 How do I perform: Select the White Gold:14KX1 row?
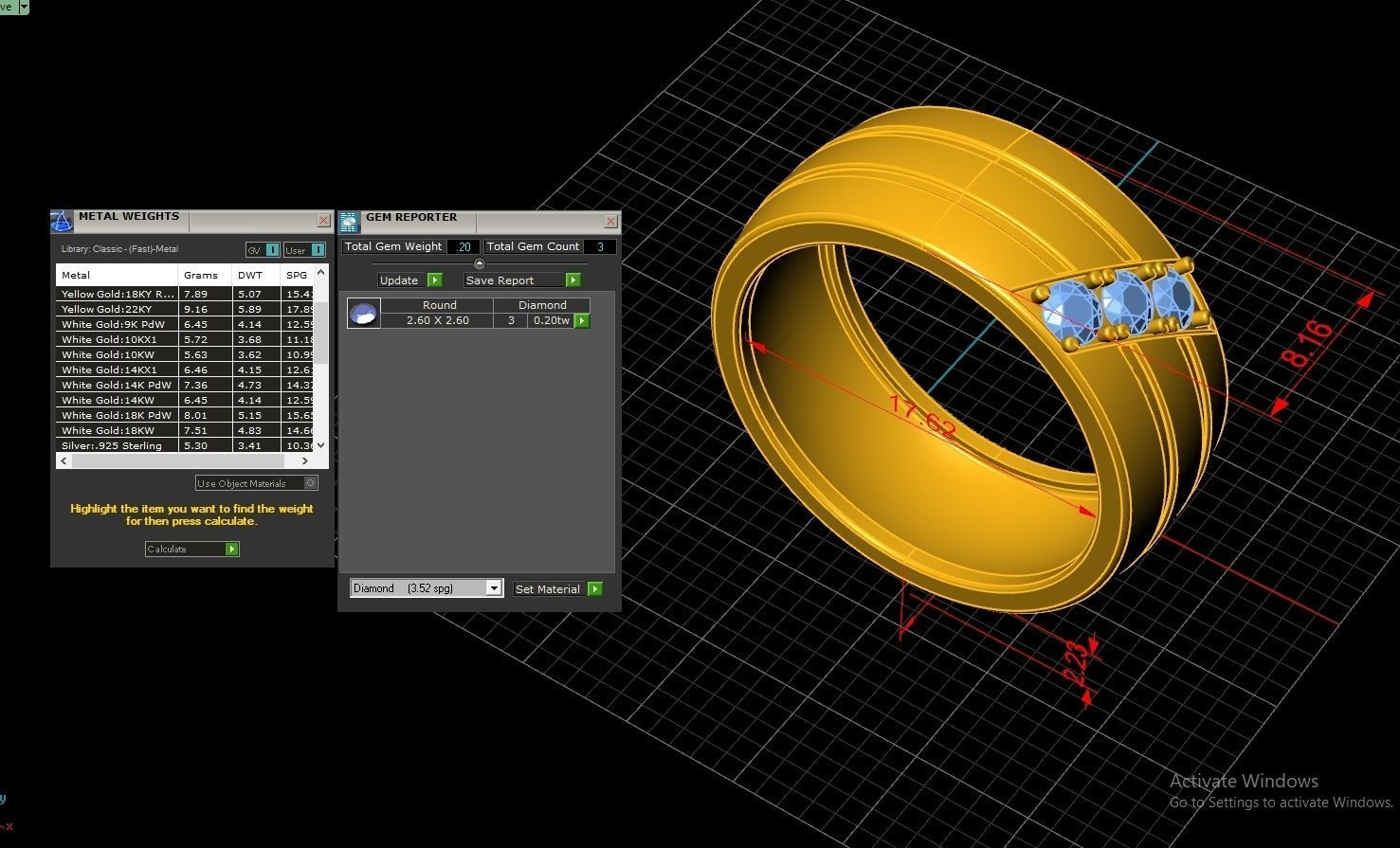[185, 370]
